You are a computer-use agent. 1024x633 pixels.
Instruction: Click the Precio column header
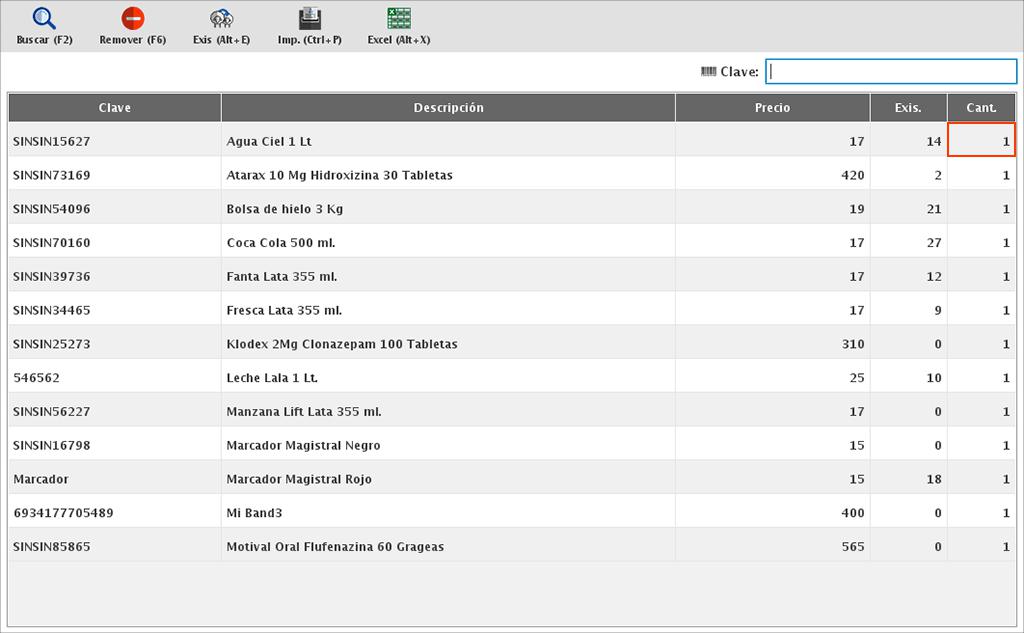point(772,108)
